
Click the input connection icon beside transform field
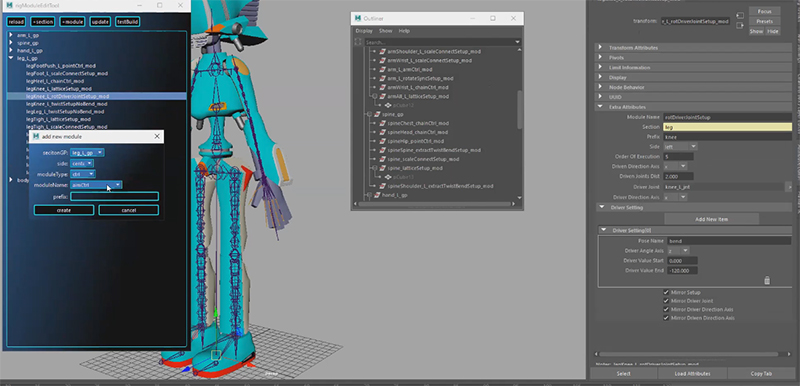[x=740, y=16]
